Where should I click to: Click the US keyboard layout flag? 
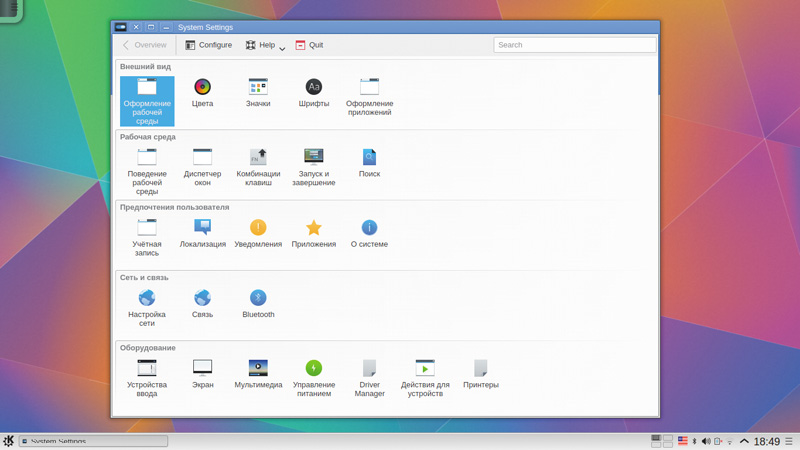[683, 441]
